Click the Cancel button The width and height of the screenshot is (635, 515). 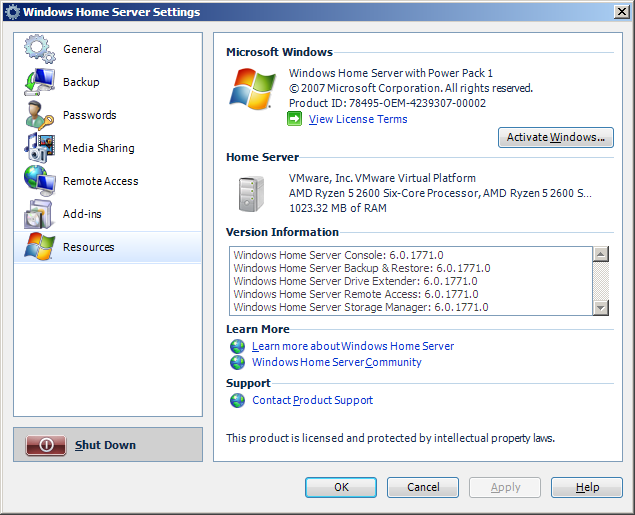click(x=423, y=487)
